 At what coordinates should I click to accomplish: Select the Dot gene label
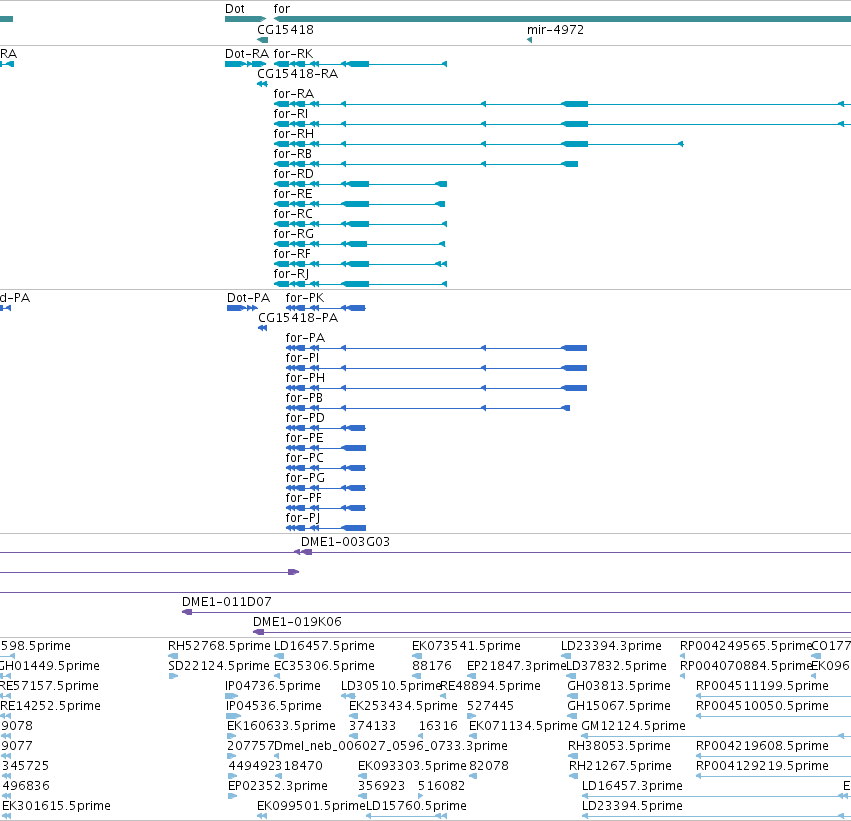tap(234, 9)
